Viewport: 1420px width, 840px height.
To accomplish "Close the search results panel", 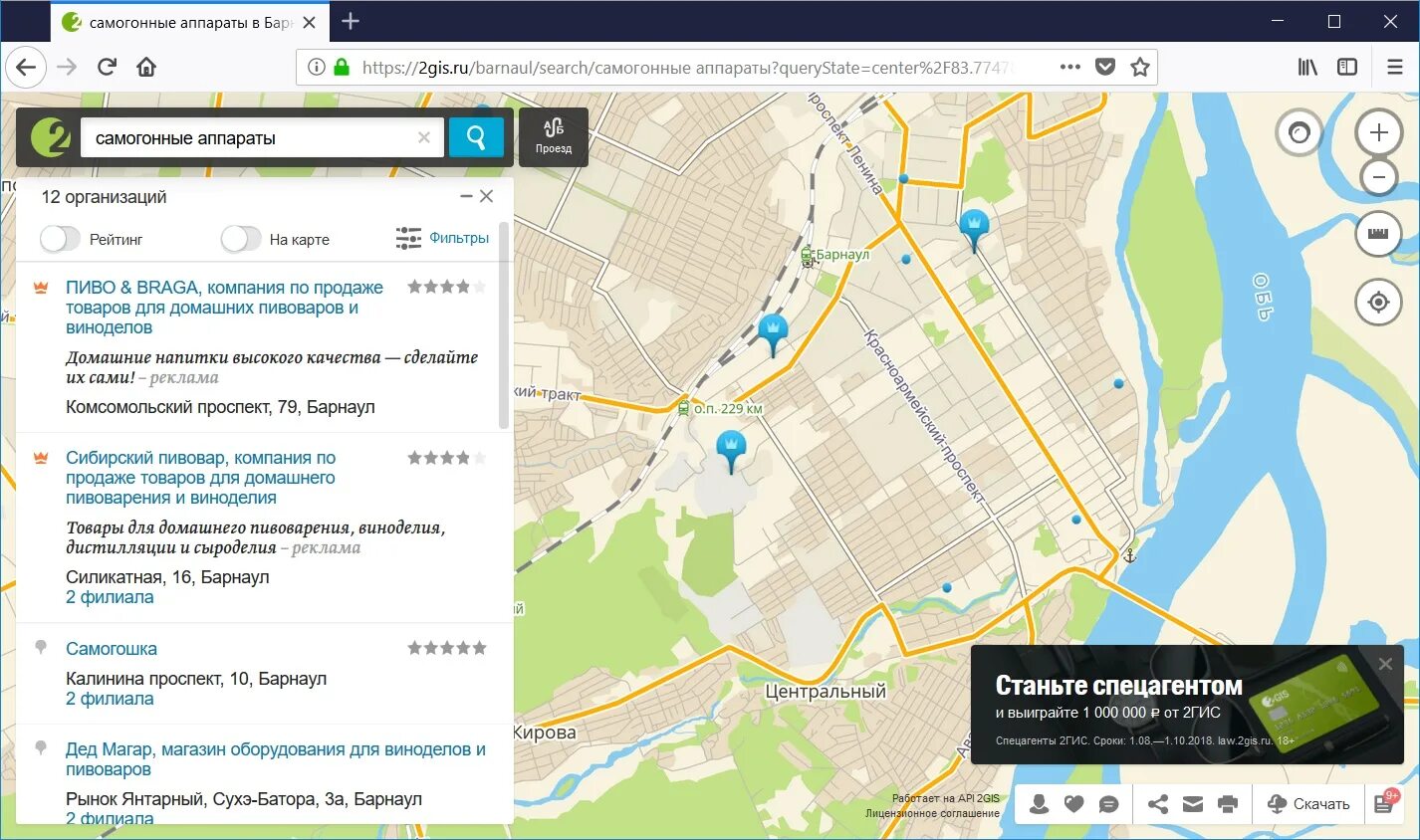I will pyautogui.click(x=486, y=196).
